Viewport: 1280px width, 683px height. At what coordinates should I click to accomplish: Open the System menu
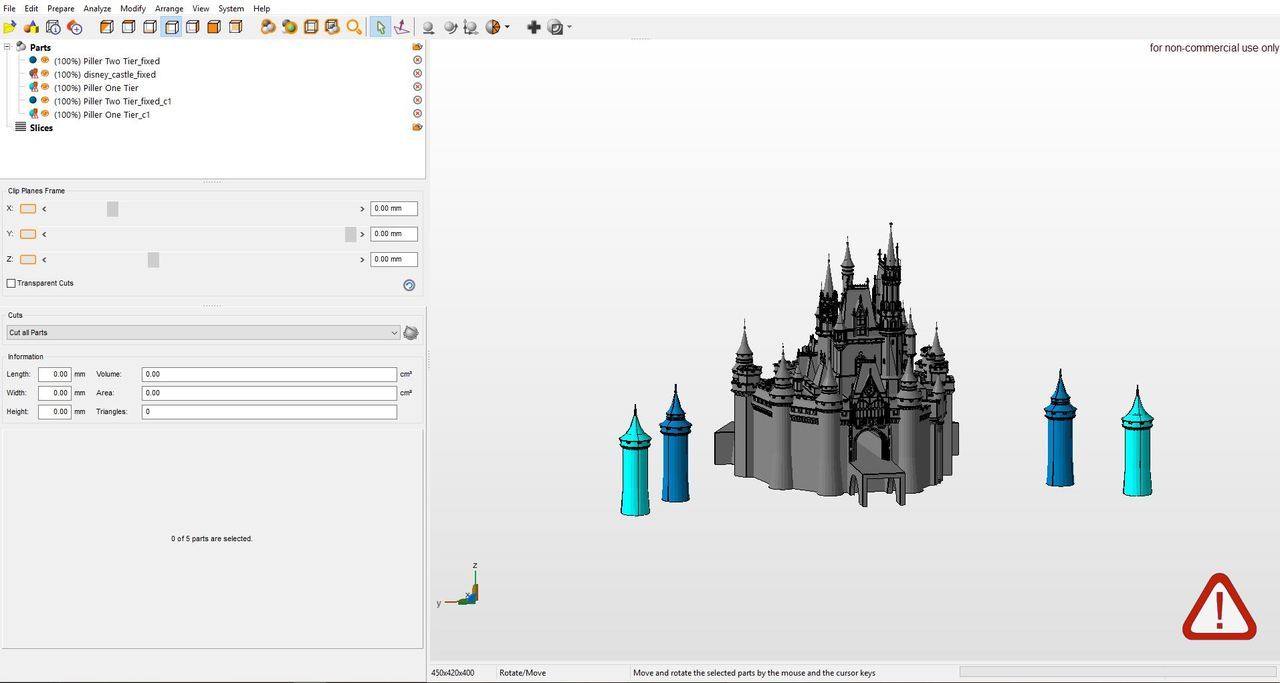(x=231, y=8)
